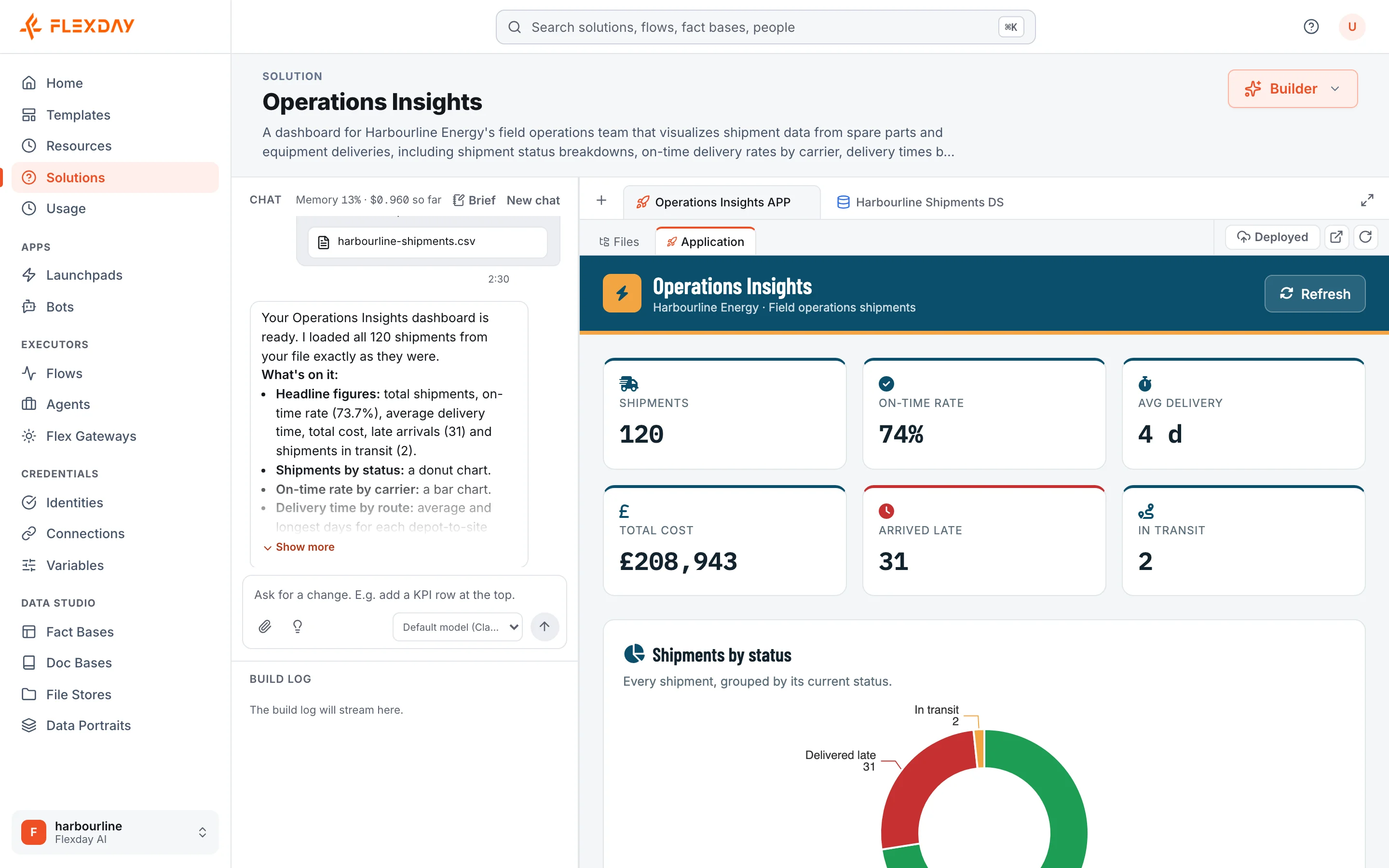
Task: Open Flex Gateways in sidebar
Action: coord(115,436)
